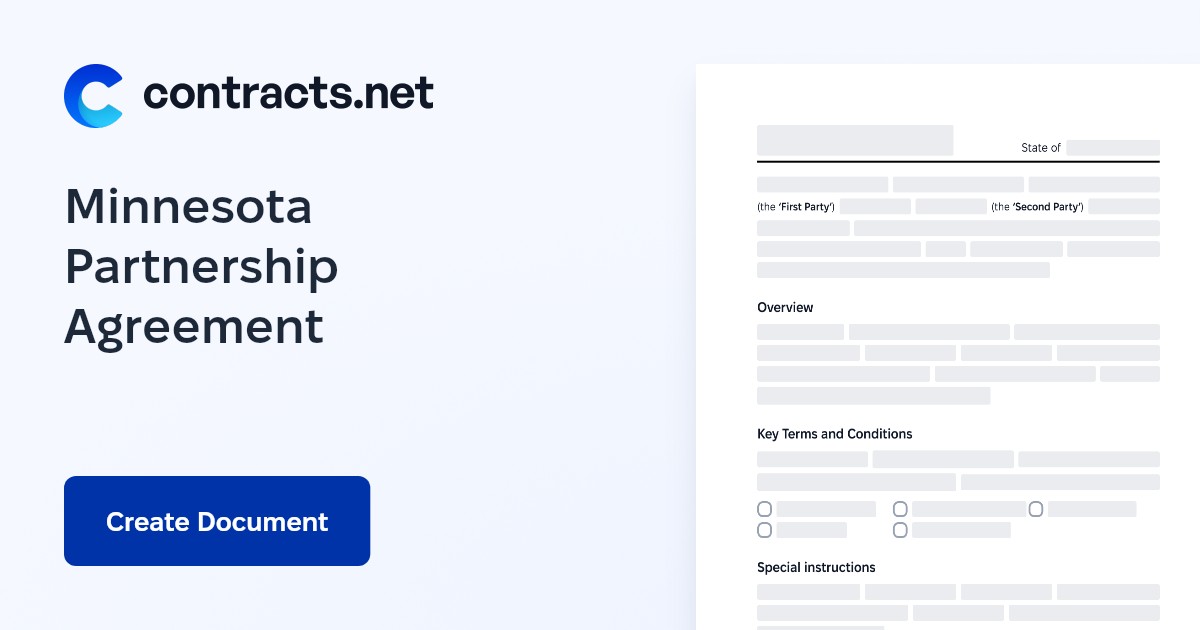Click the contracts.net brand name

[x=288, y=94]
